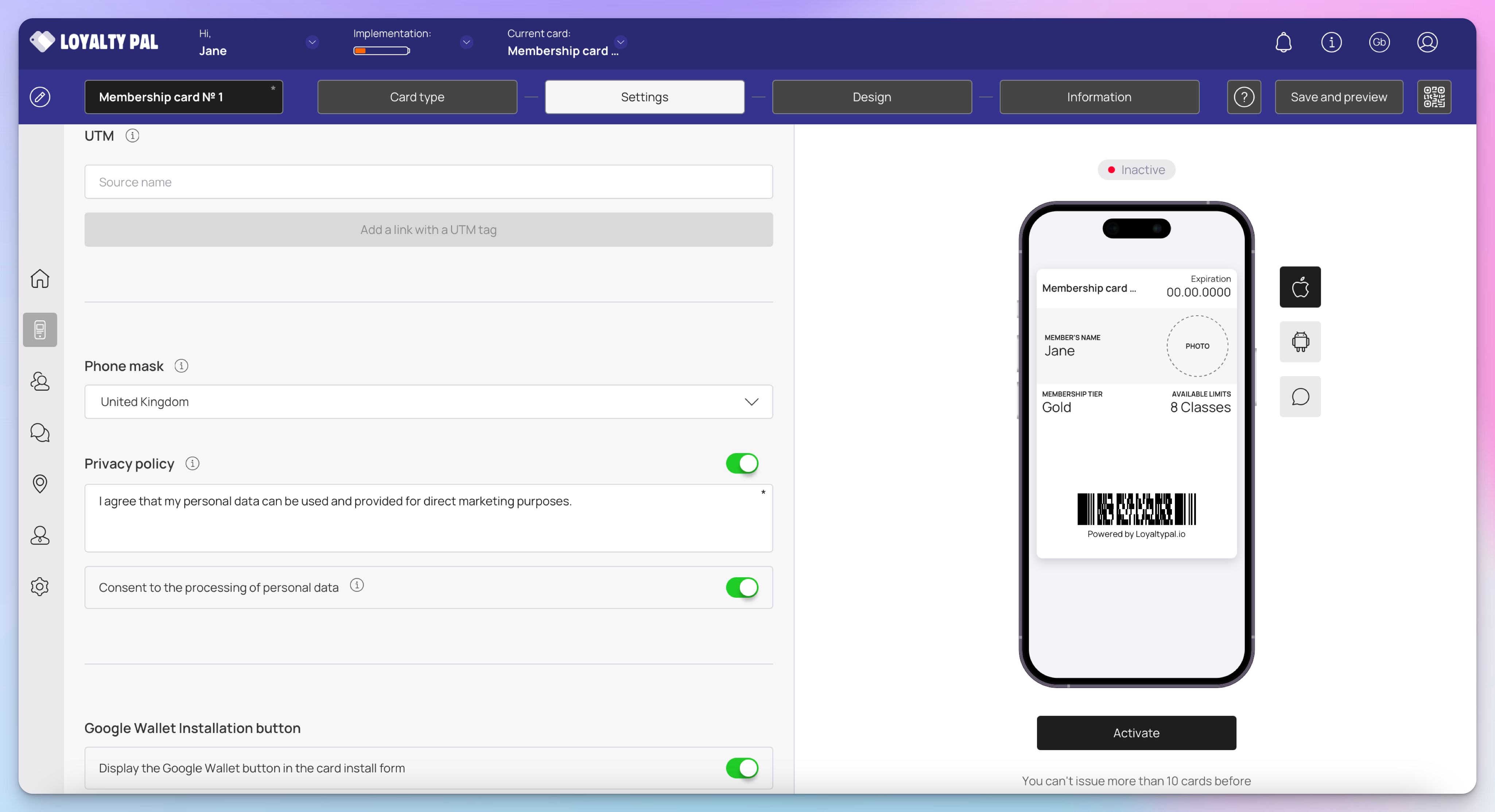1495x812 pixels.
Task: Switch to the Design tab
Action: click(872, 97)
